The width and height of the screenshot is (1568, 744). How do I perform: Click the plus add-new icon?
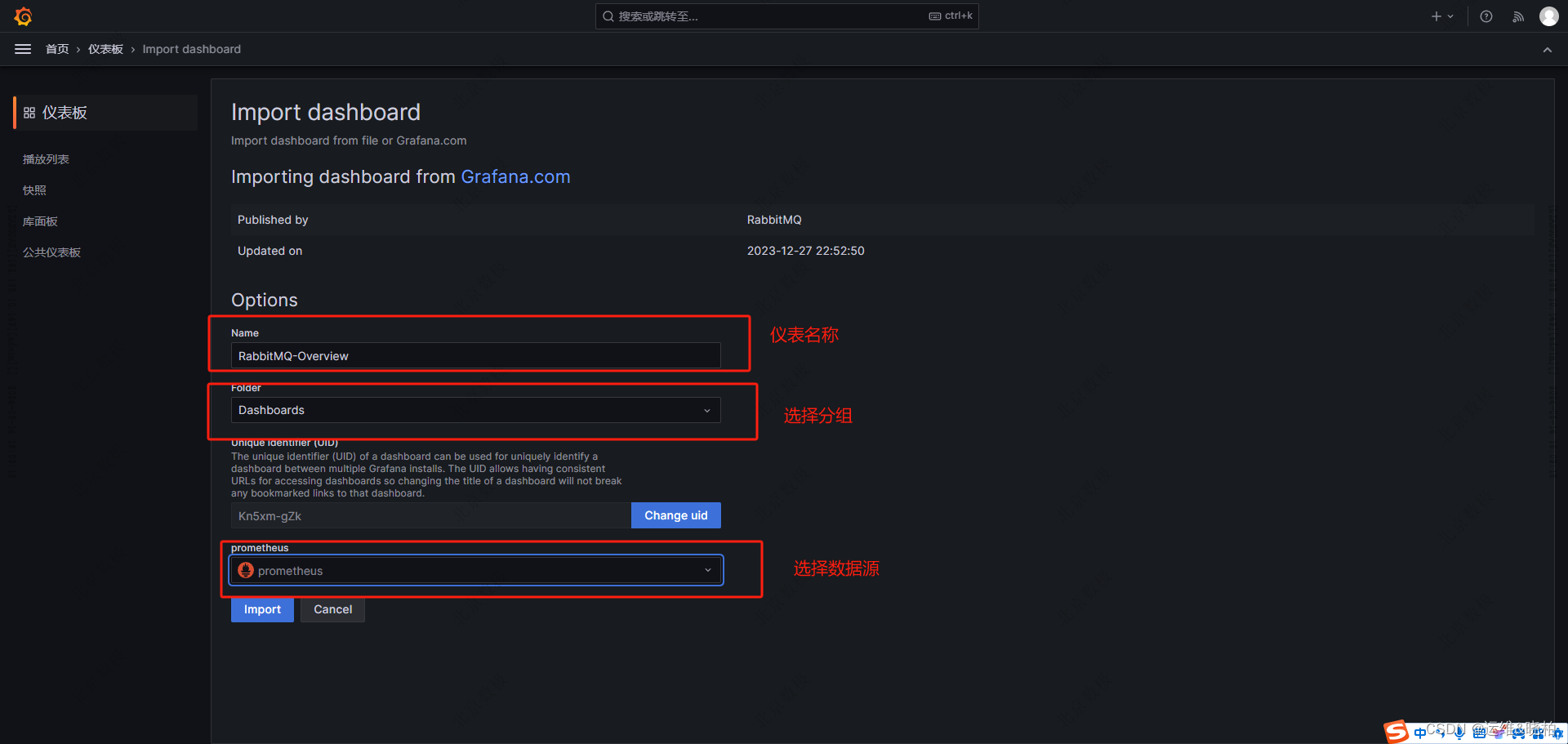pyautogui.click(x=1437, y=16)
